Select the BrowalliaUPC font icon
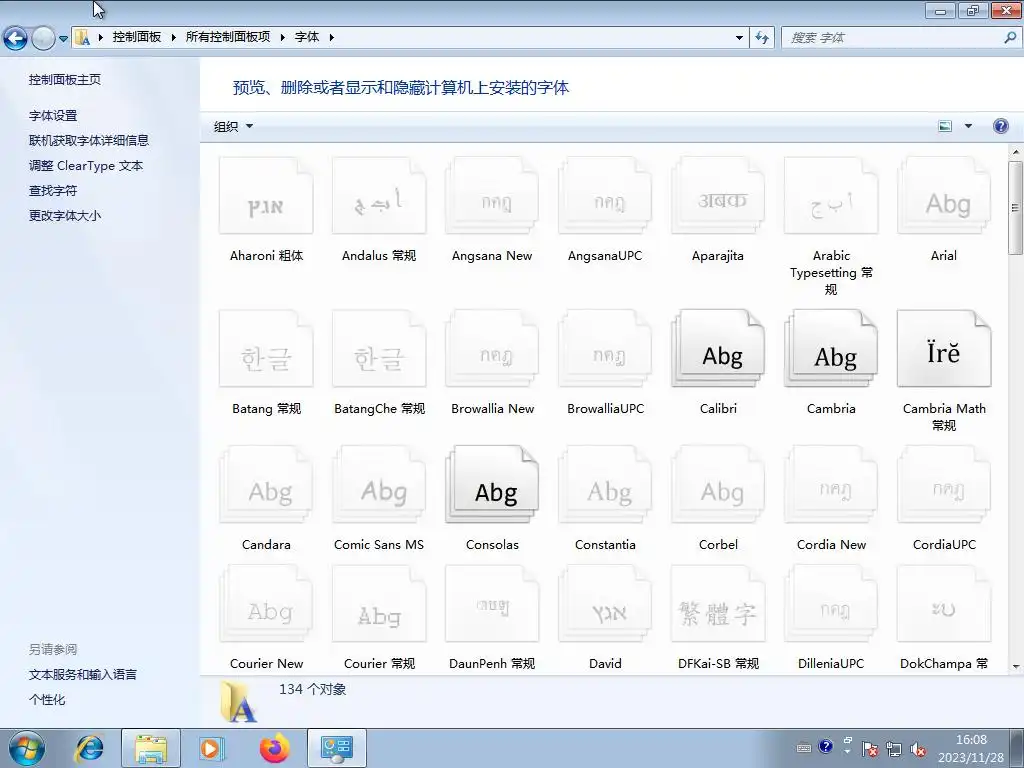Viewport: 1024px width, 768px height. pos(605,349)
